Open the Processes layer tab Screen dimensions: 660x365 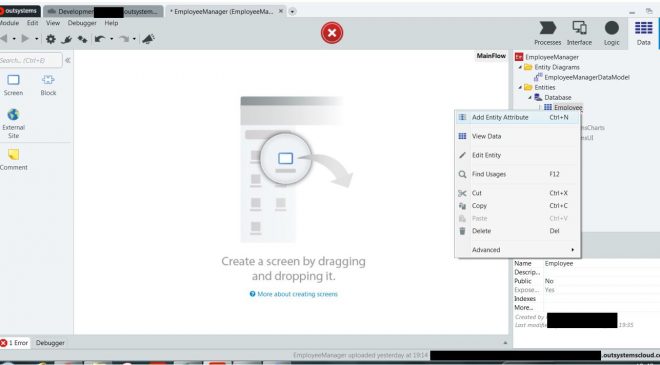[x=547, y=33]
